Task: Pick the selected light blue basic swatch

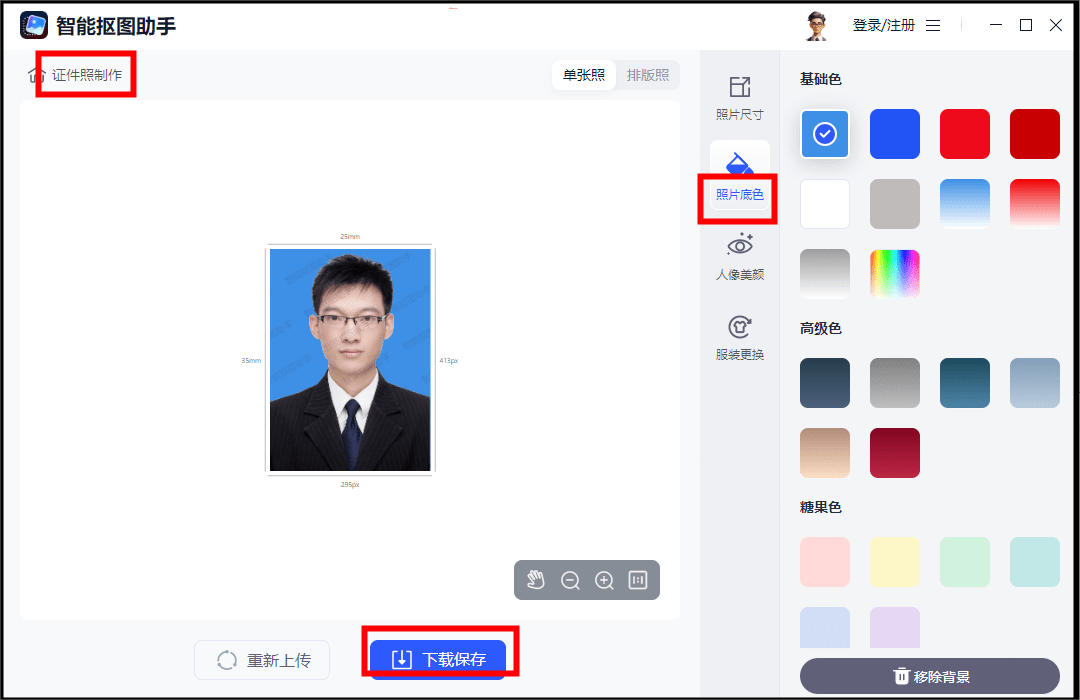Action: click(825, 134)
